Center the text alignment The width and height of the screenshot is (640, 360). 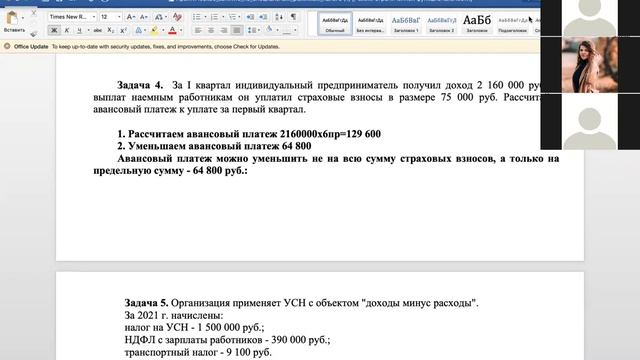click(211, 30)
